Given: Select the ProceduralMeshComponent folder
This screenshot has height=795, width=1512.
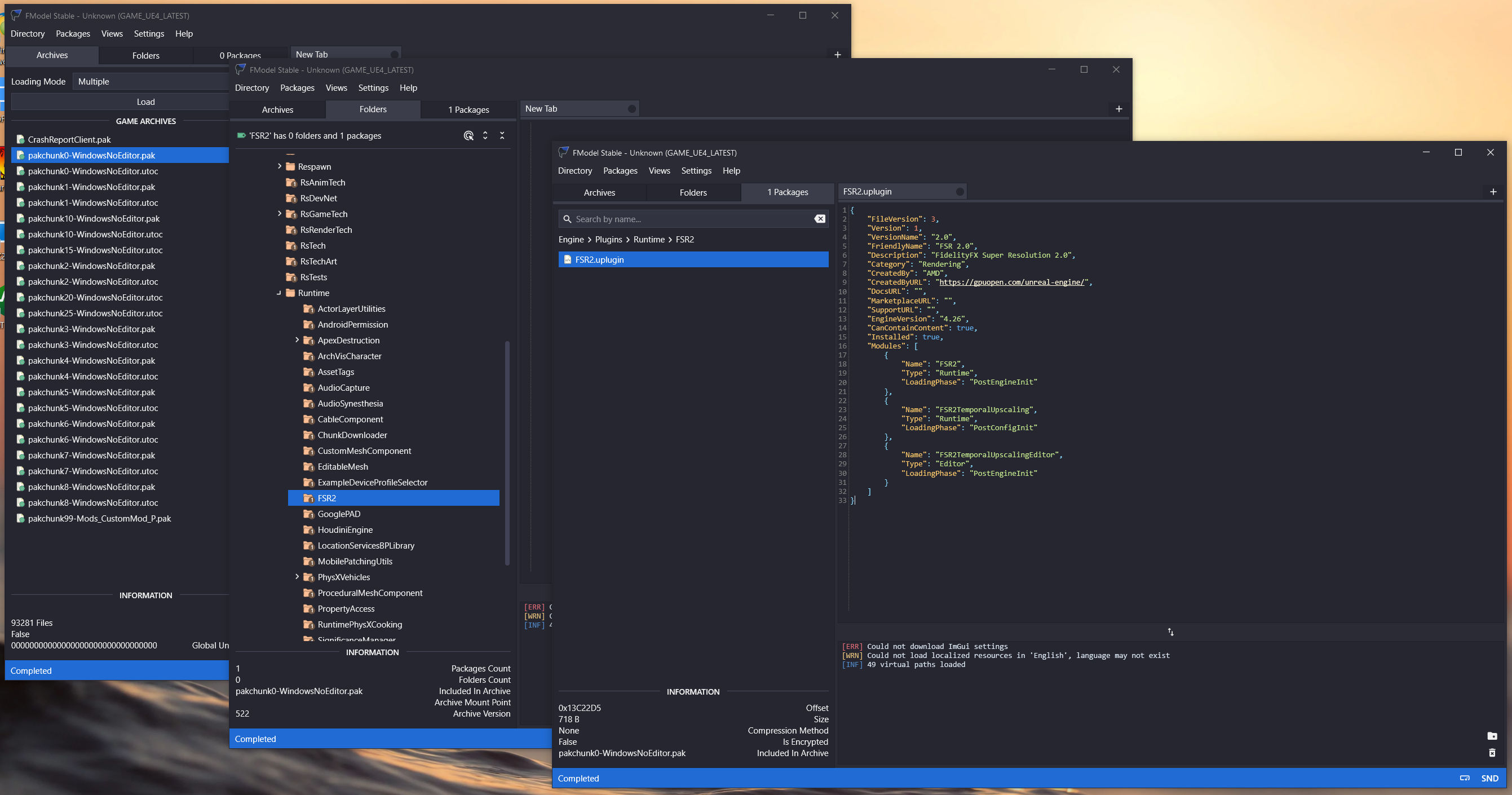Looking at the screenshot, I should point(370,593).
